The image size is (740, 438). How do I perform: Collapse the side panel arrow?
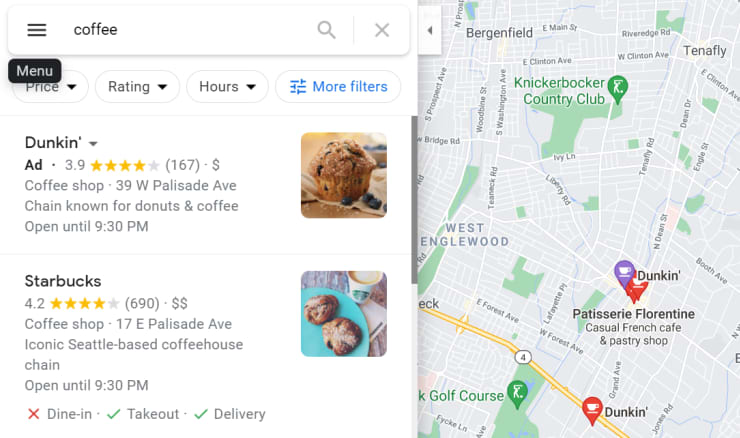[x=429, y=30]
